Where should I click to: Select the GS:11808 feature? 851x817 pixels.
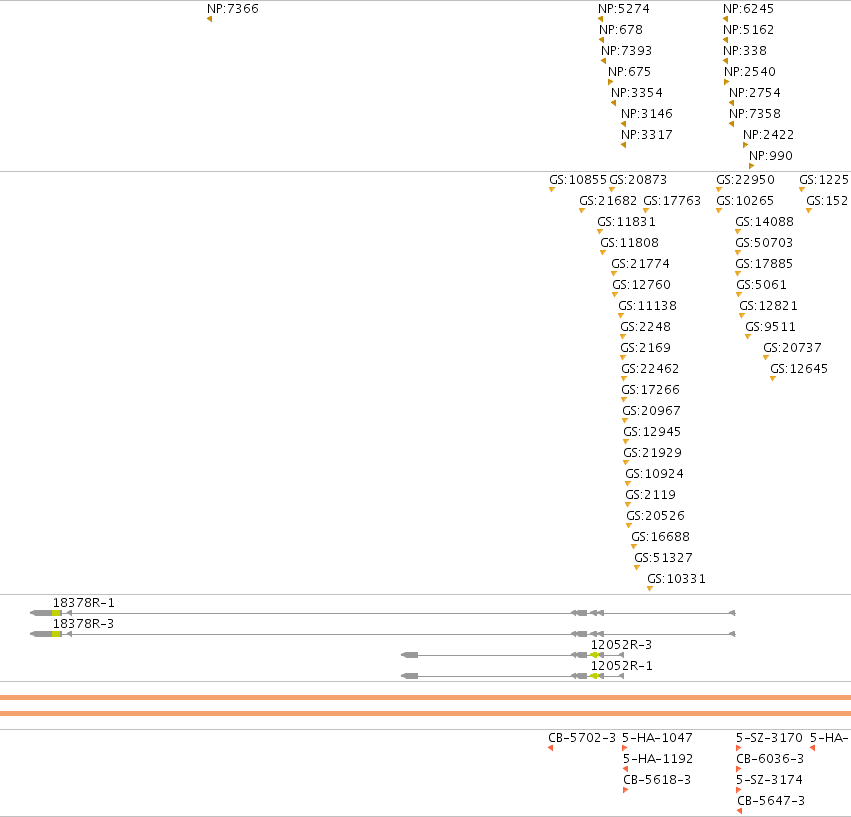pos(630,243)
